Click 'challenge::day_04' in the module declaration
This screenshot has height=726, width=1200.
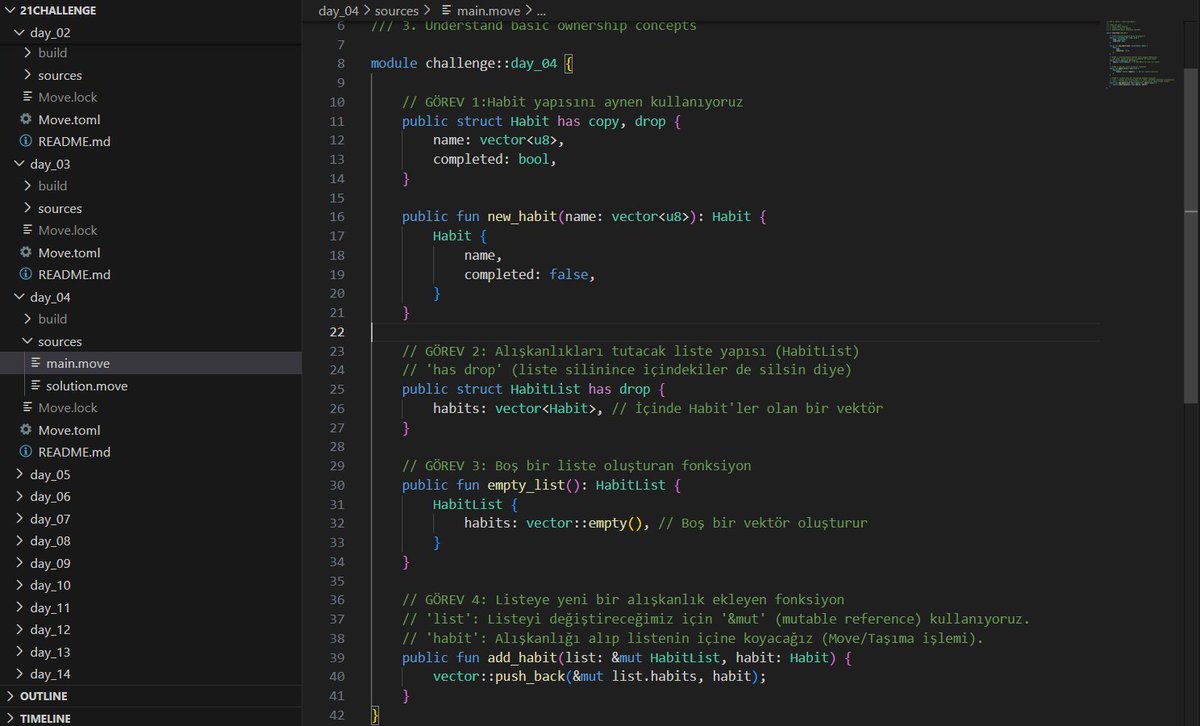coord(491,64)
